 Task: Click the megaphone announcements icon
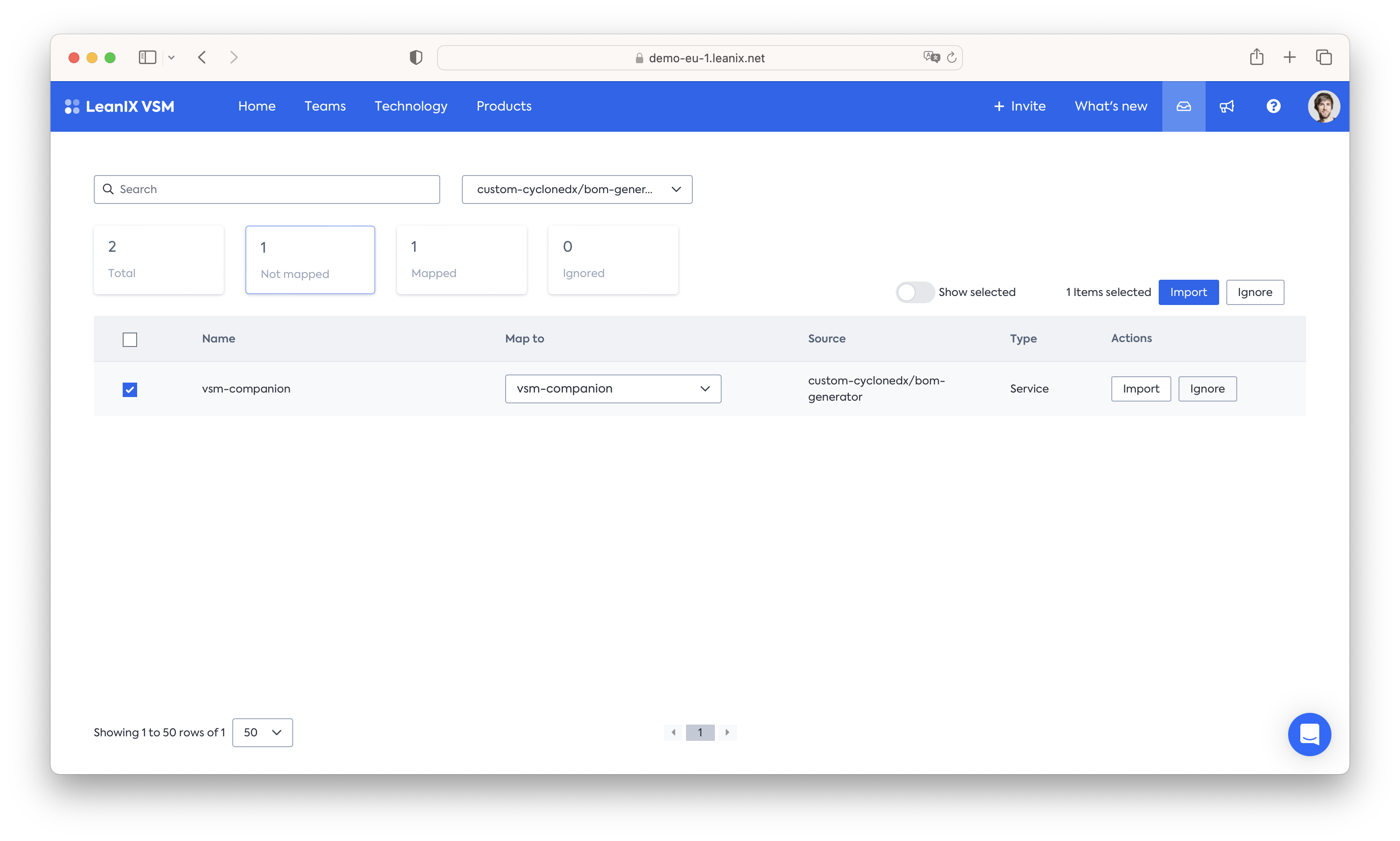(x=1227, y=106)
